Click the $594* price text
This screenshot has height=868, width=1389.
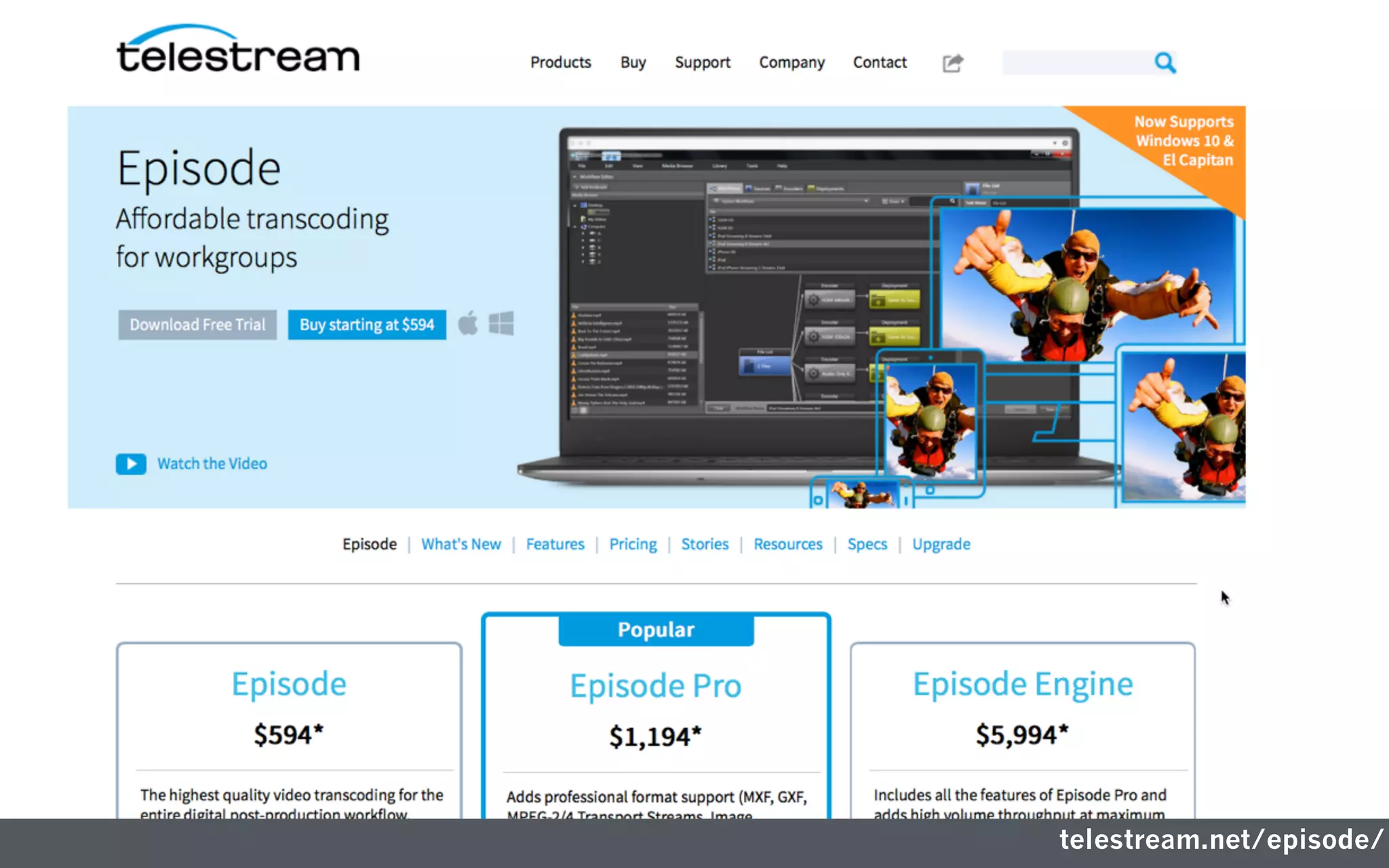tap(289, 735)
